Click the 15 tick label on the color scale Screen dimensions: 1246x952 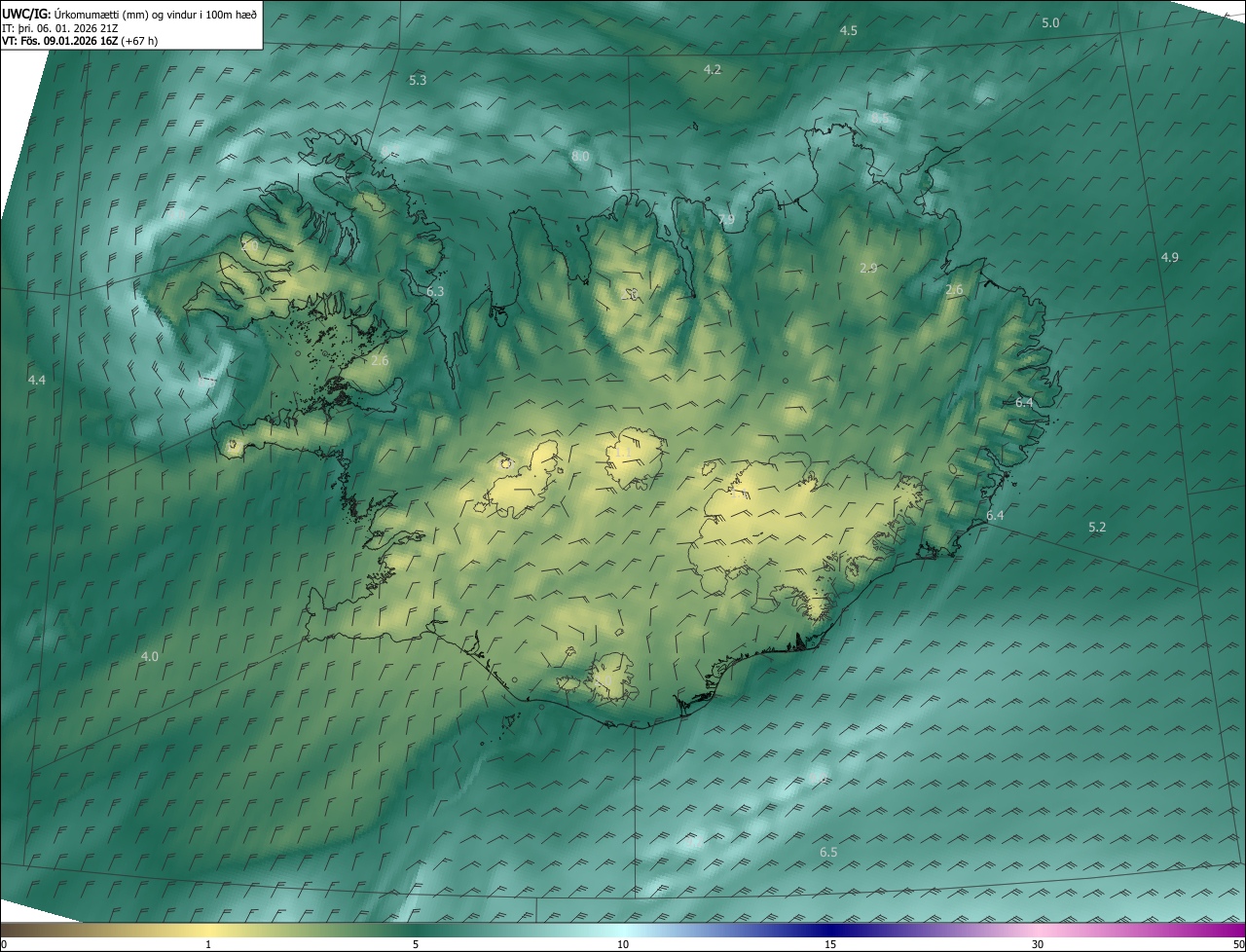pyautogui.click(x=830, y=945)
